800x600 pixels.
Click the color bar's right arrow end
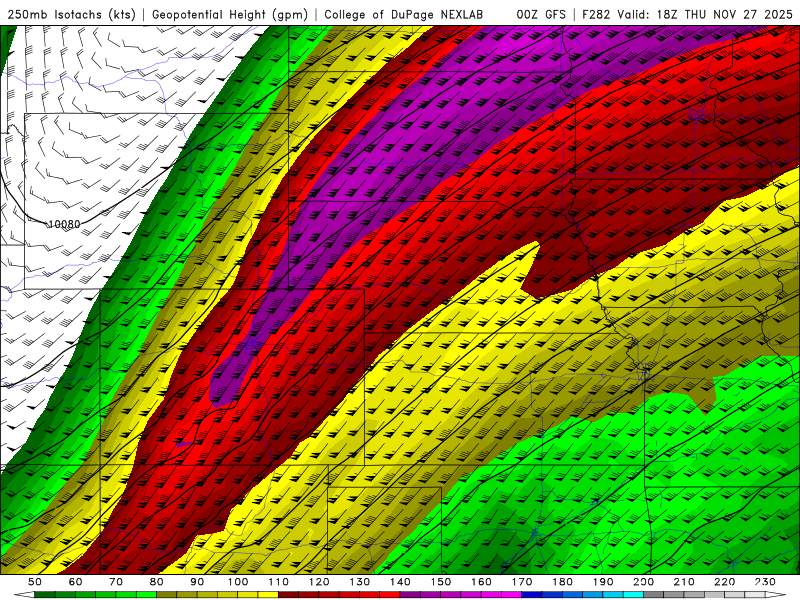point(776,594)
